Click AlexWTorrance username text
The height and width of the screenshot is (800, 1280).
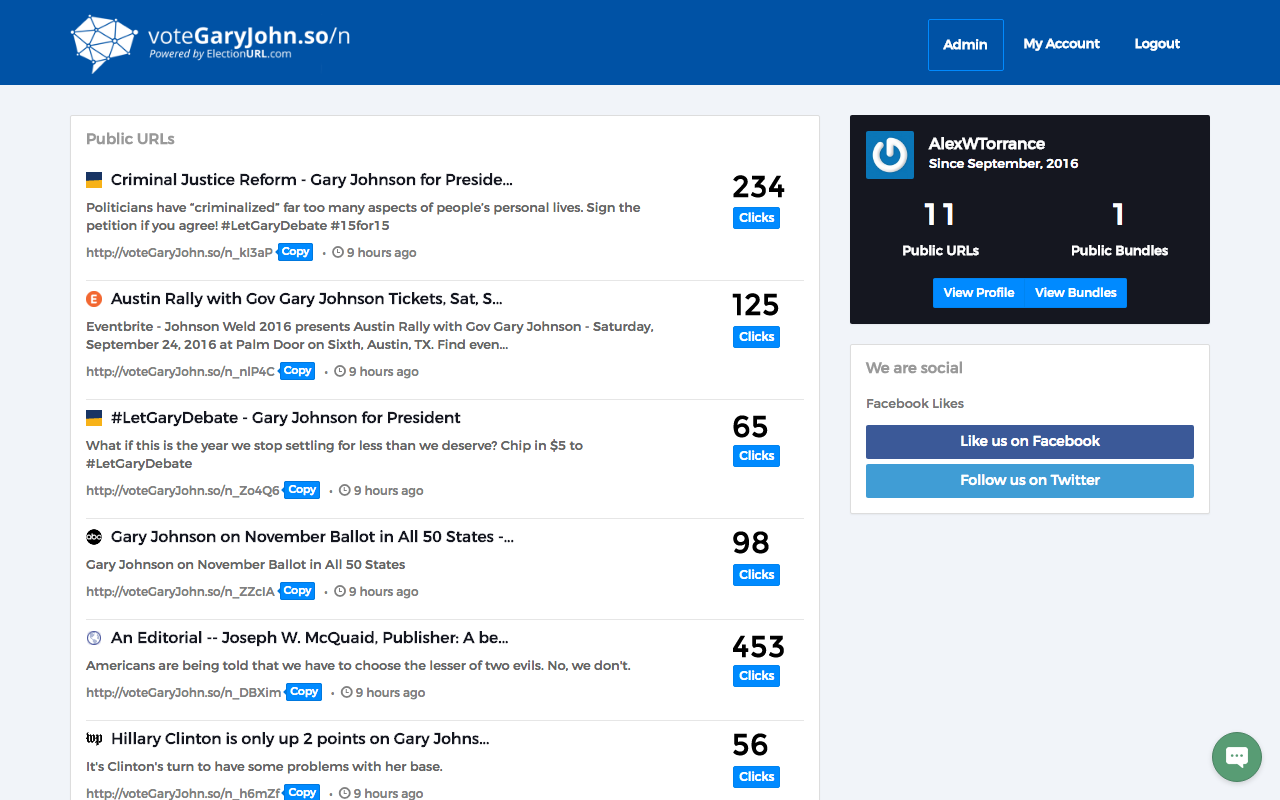pos(987,144)
